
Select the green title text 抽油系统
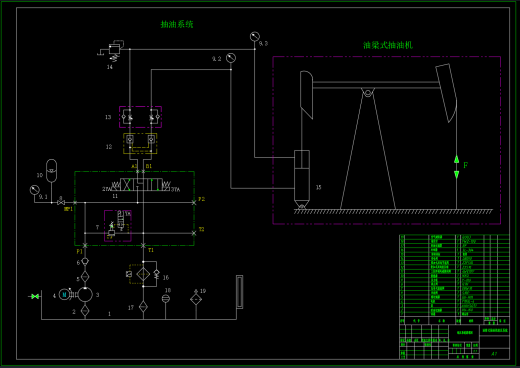(x=177, y=24)
